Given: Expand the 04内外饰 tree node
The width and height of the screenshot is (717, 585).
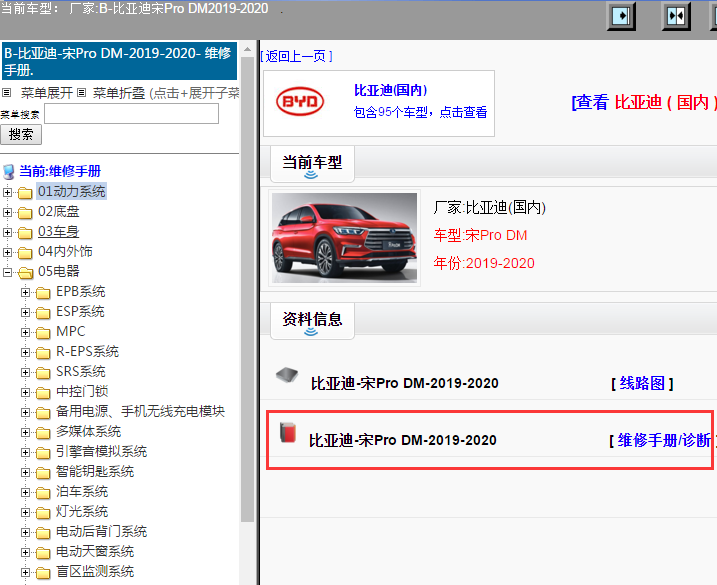Looking at the screenshot, I should [x=7, y=252].
